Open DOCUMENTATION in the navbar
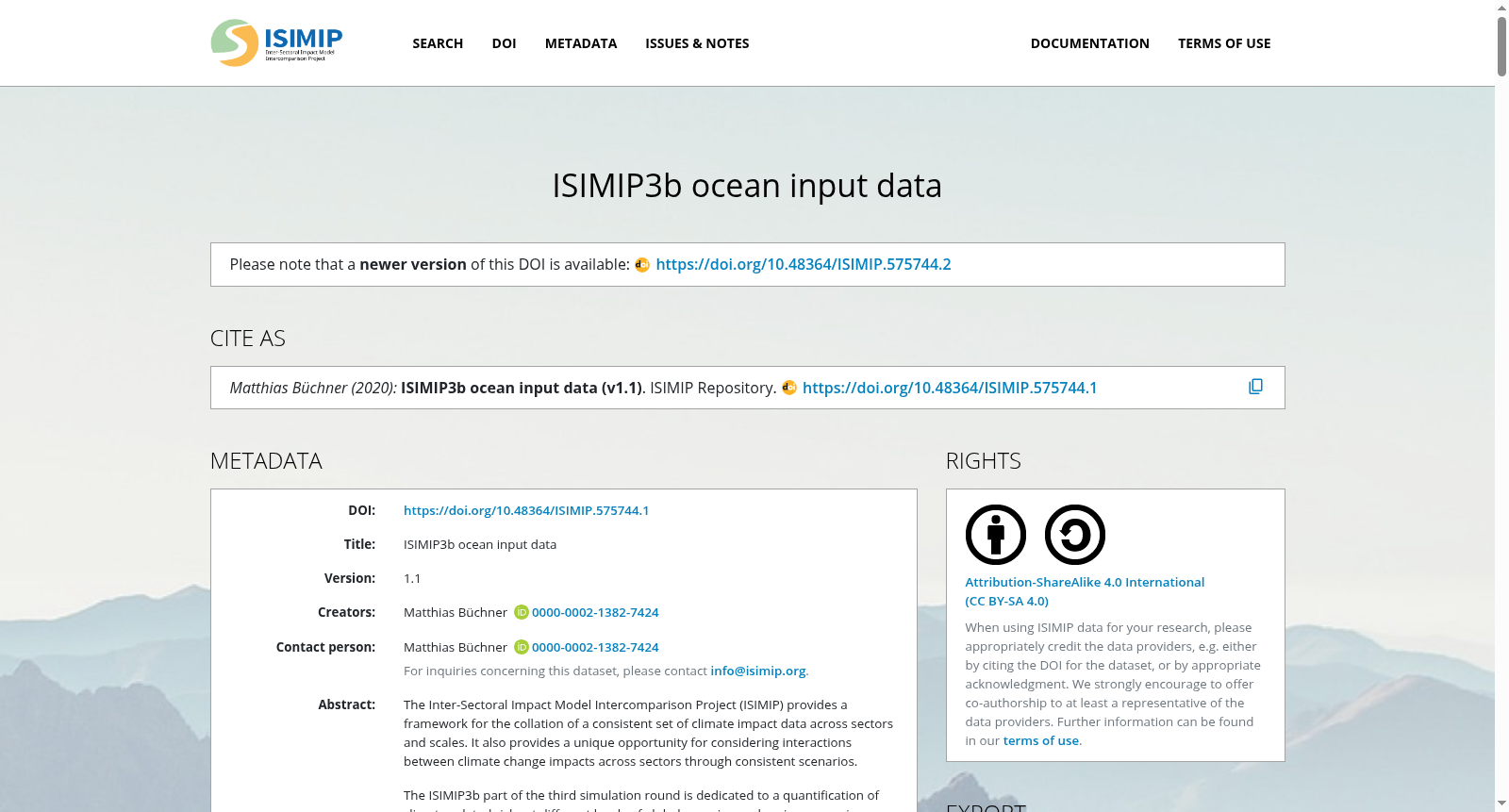This screenshot has height=812, width=1509. [1089, 43]
